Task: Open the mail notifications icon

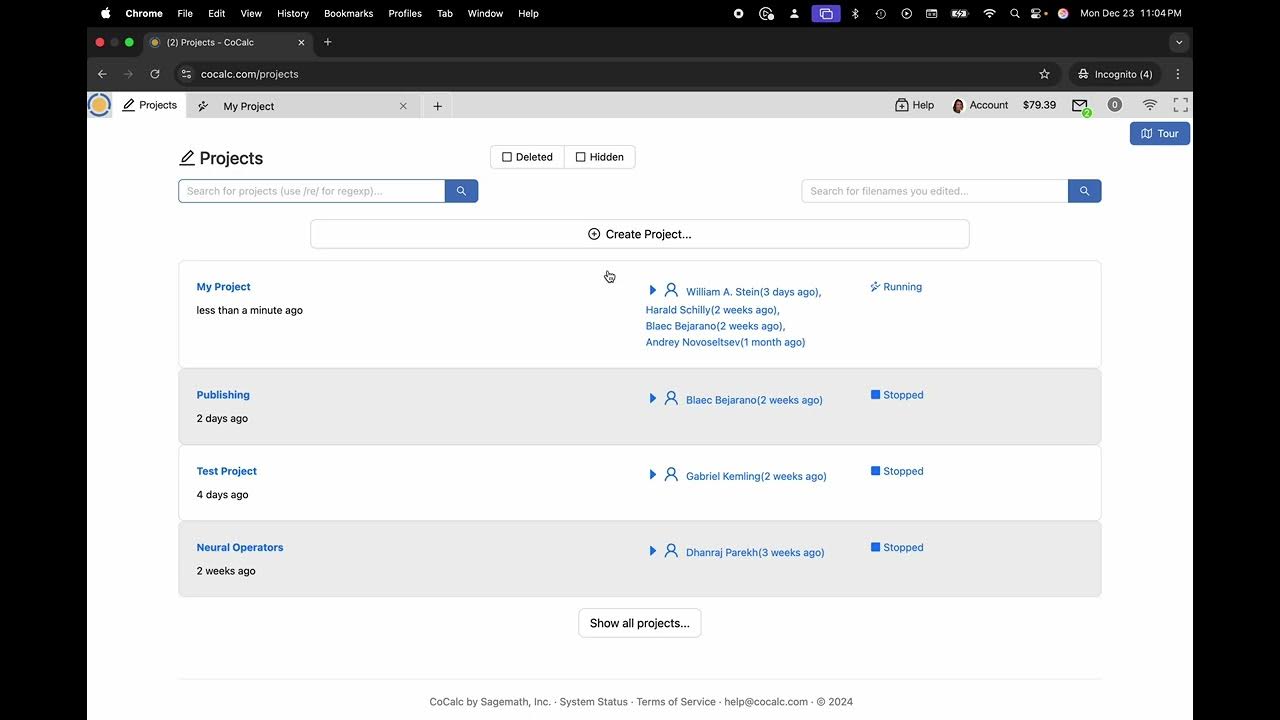Action: (1079, 105)
